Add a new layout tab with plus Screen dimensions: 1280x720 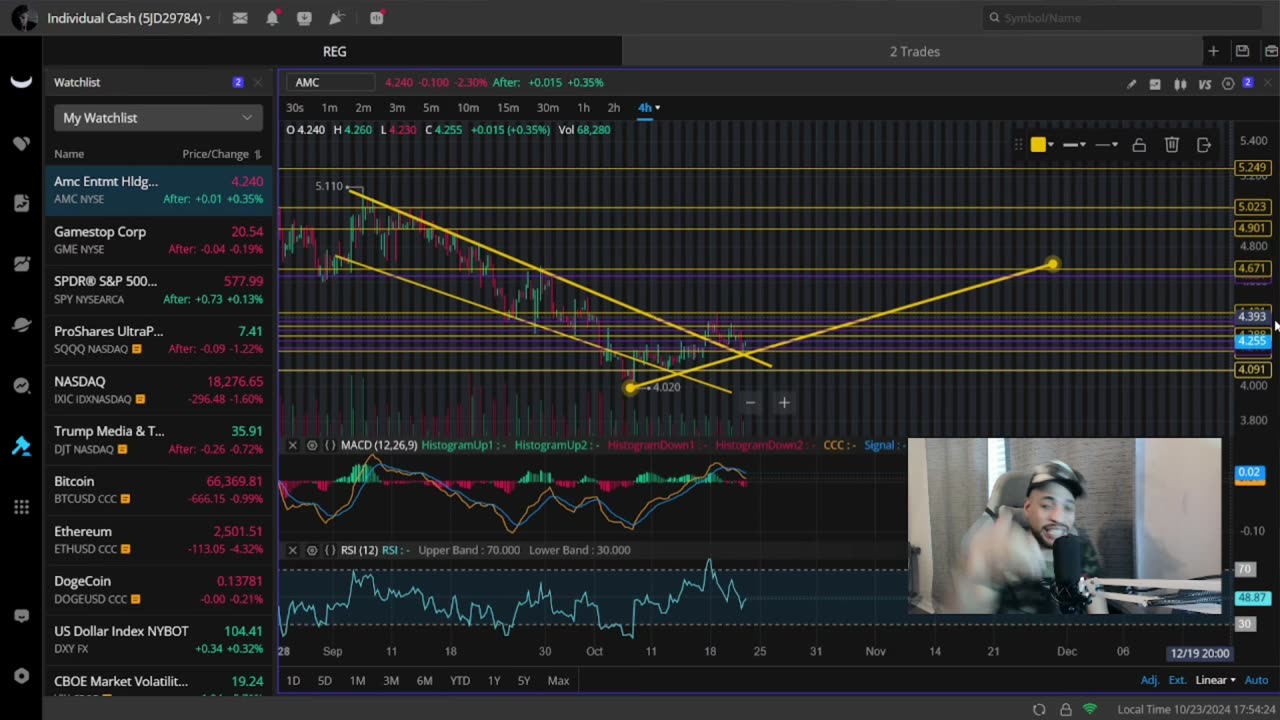1213,51
